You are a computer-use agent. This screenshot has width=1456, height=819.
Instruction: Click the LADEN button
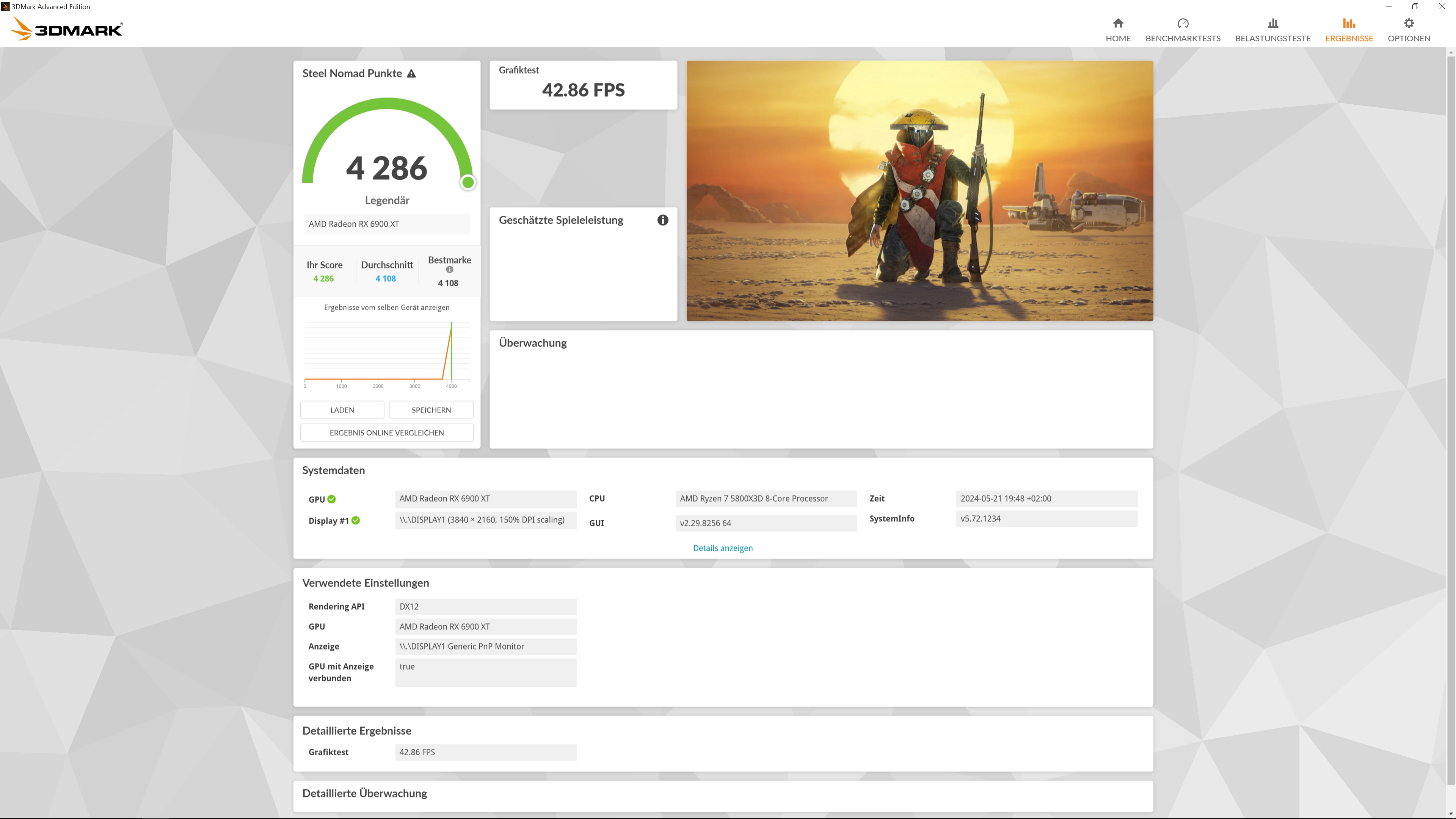click(x=342, y=410)
